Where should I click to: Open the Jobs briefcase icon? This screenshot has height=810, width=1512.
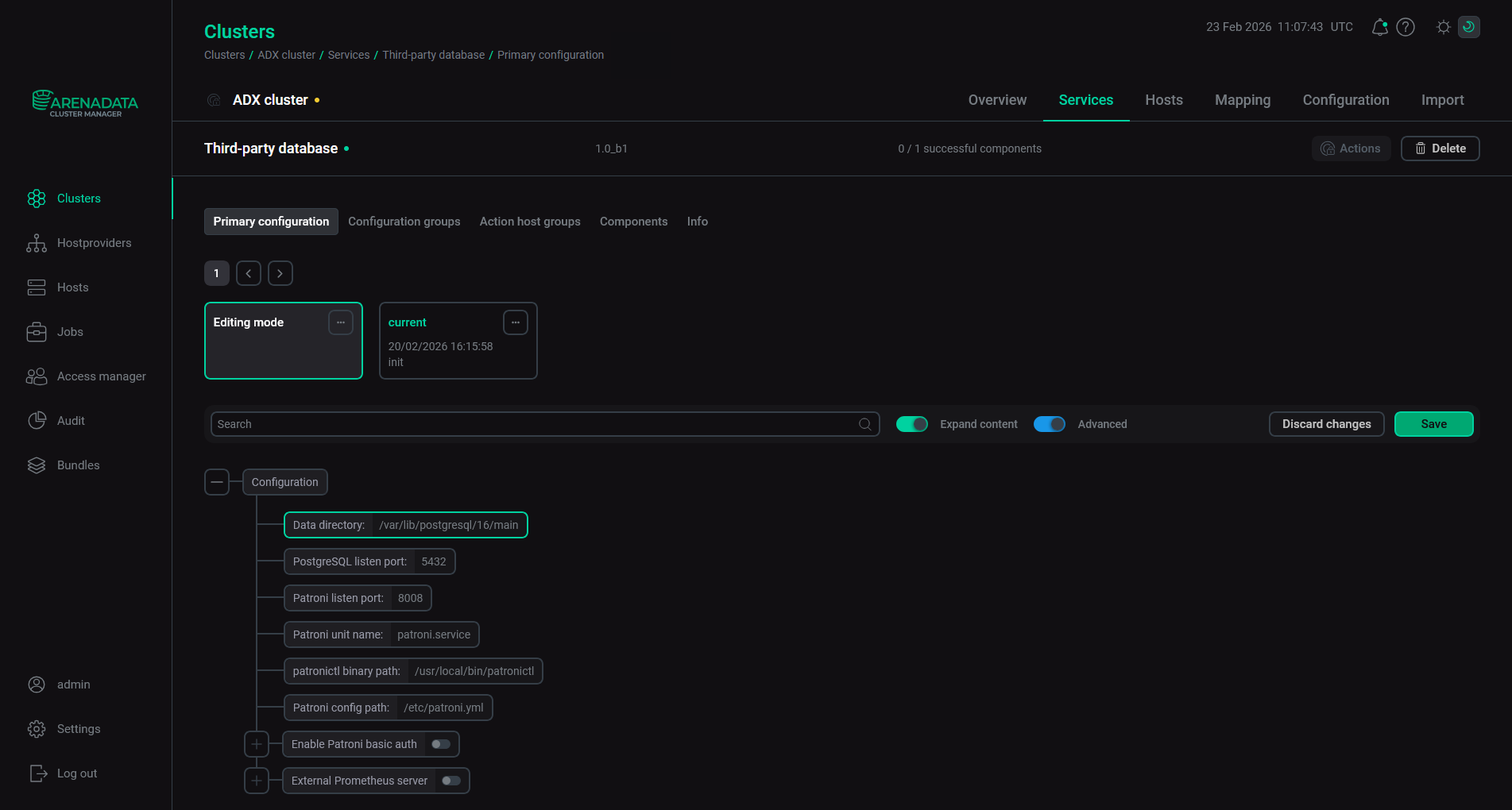pyautogui.click(x=37, y=332)
